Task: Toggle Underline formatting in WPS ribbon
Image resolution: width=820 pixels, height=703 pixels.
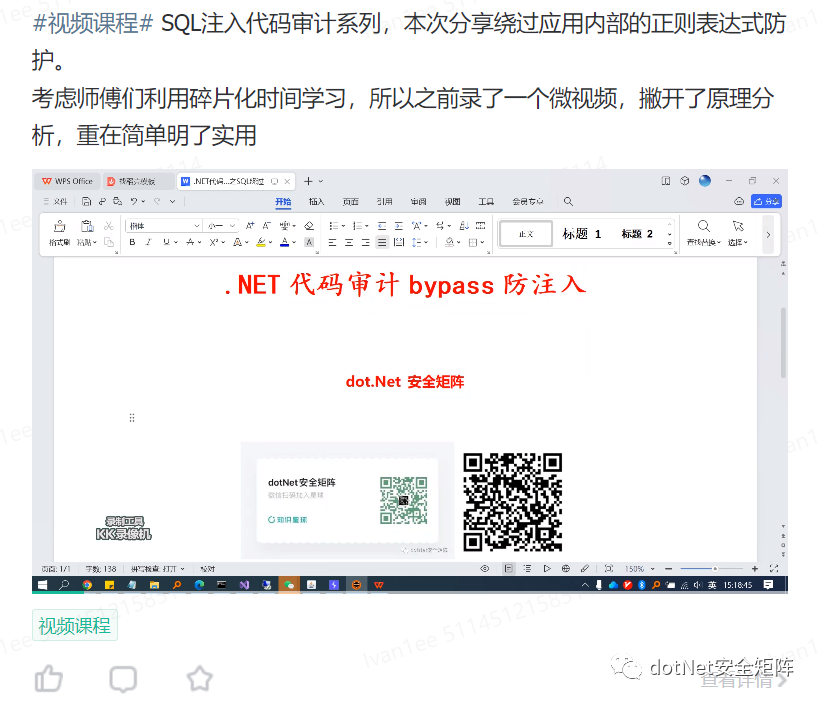Action: click(166, 242)
